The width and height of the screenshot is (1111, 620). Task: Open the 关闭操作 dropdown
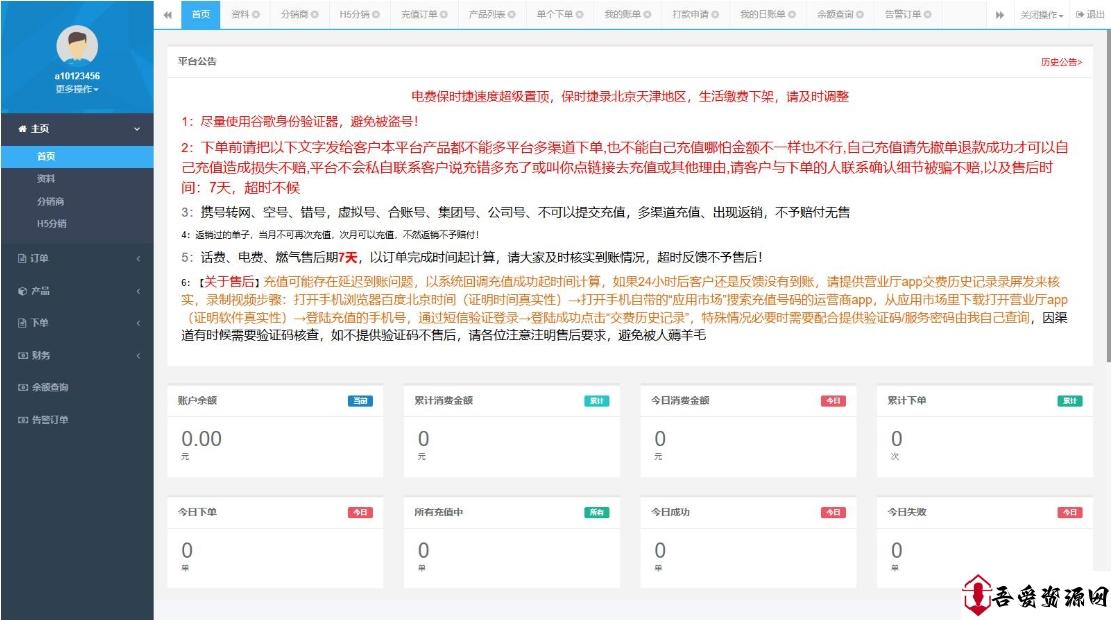(x=1042, y=14)
